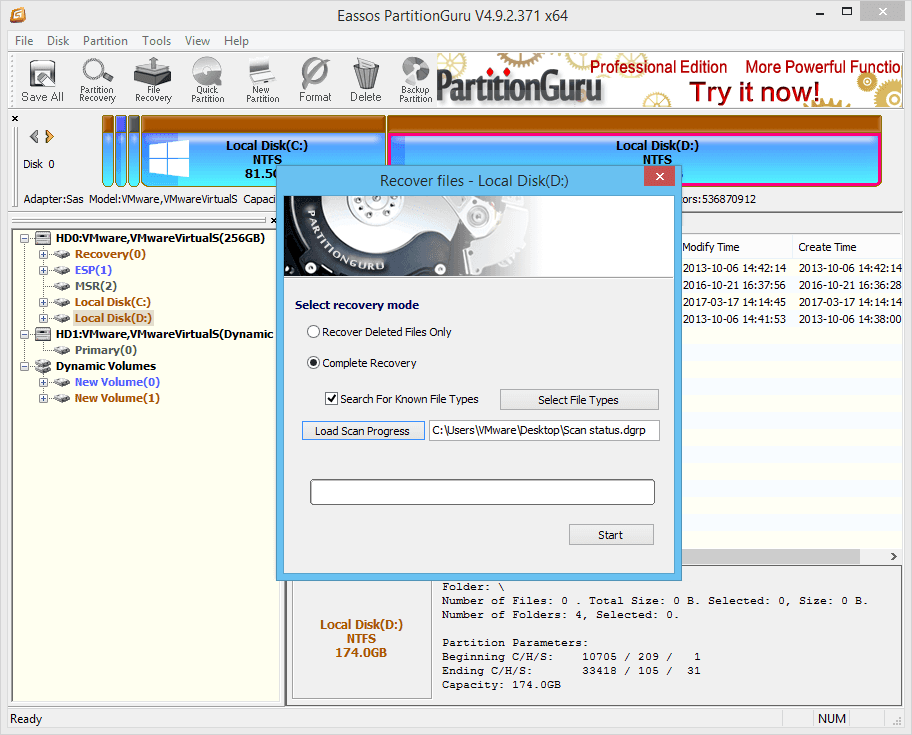Open the File menu
Viewport: 912px width, 735px height.
tap(24, 41)
